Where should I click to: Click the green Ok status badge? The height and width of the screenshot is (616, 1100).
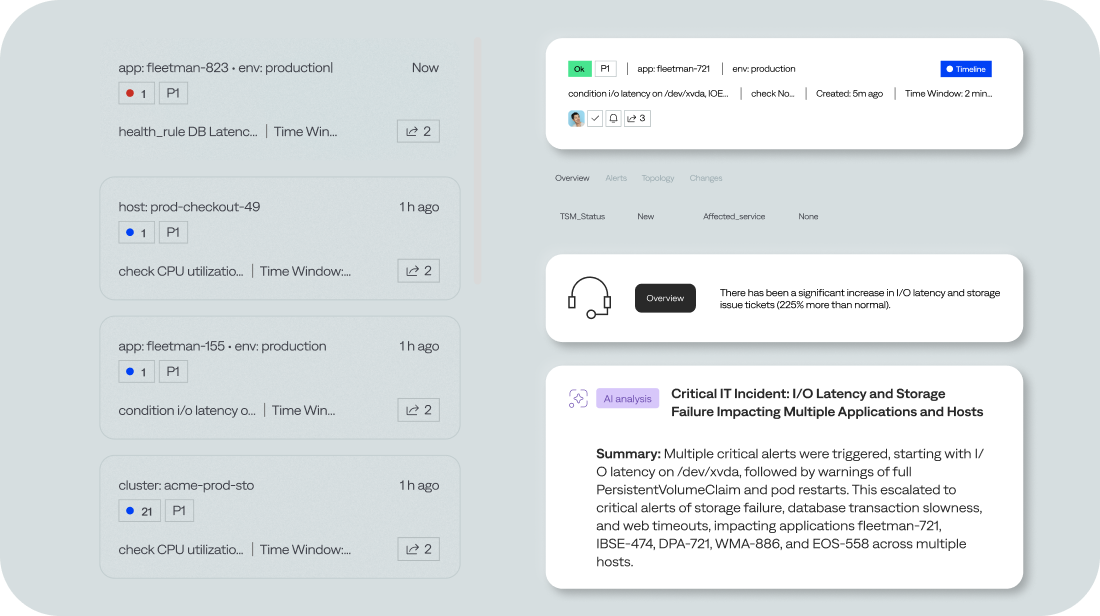580,69
